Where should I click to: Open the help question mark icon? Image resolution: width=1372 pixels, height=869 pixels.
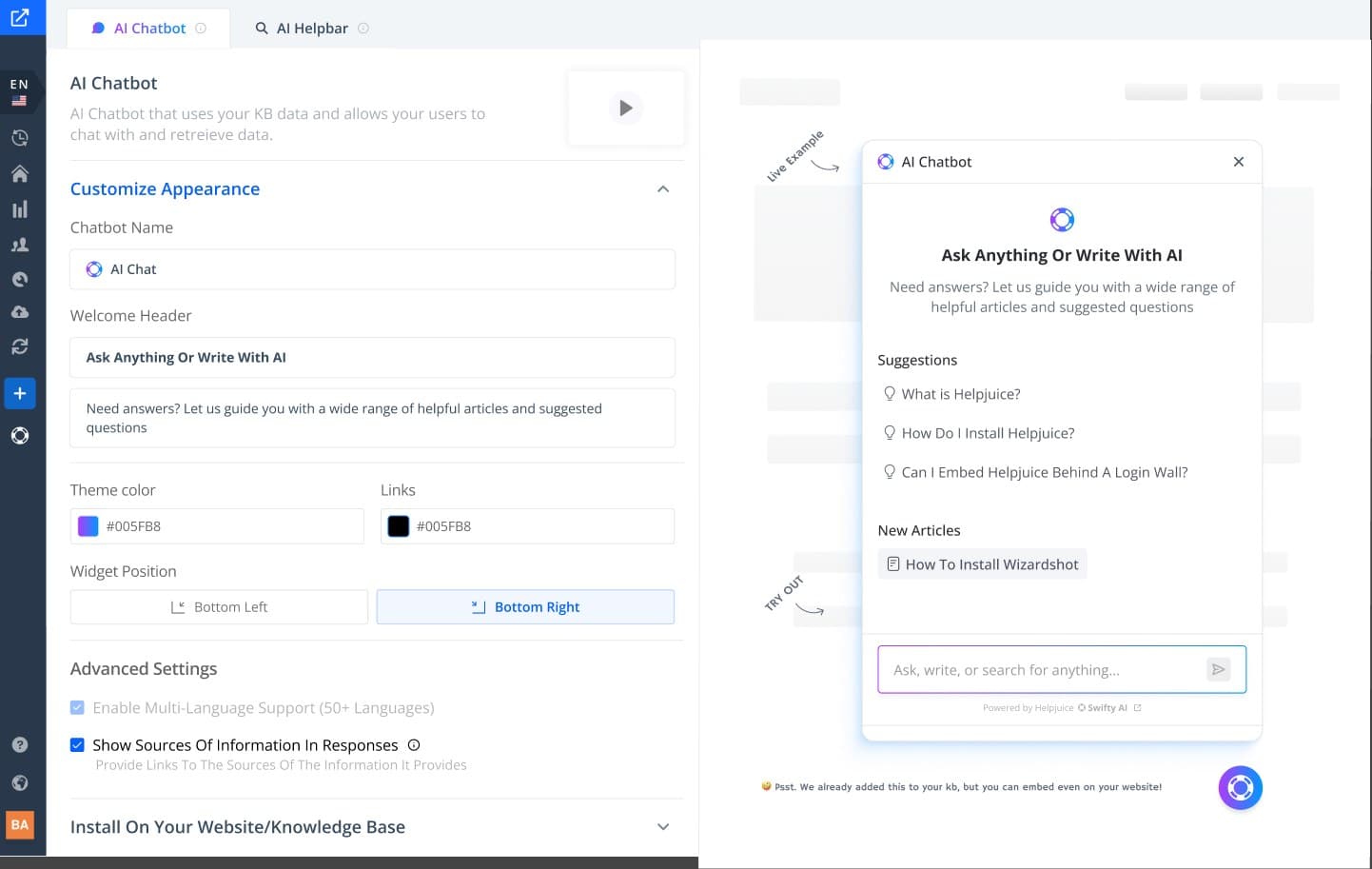pos(19,745)
